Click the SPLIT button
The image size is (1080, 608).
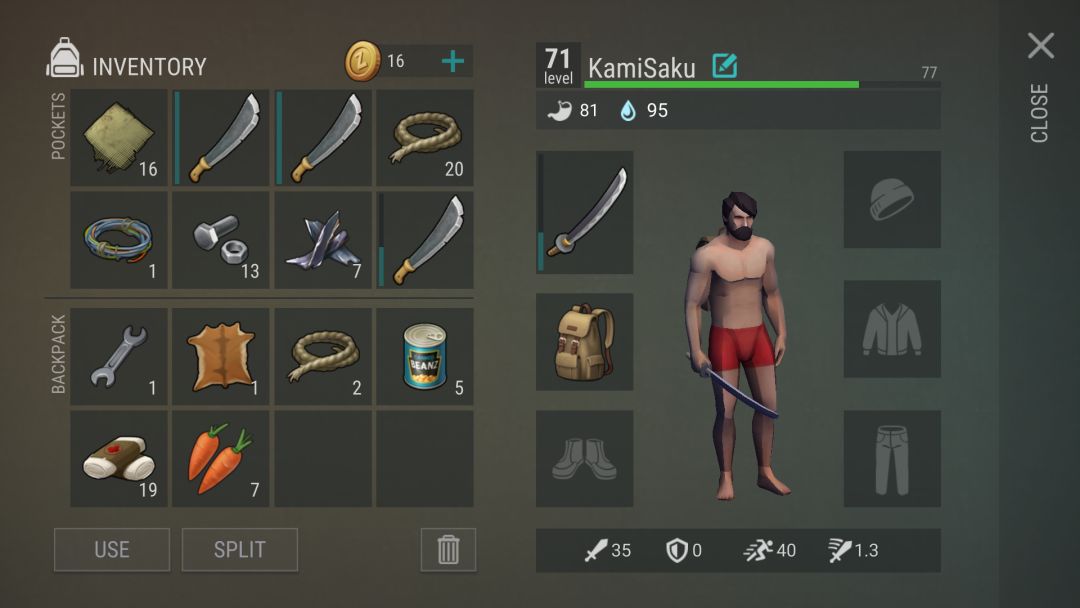coord(240,549)
